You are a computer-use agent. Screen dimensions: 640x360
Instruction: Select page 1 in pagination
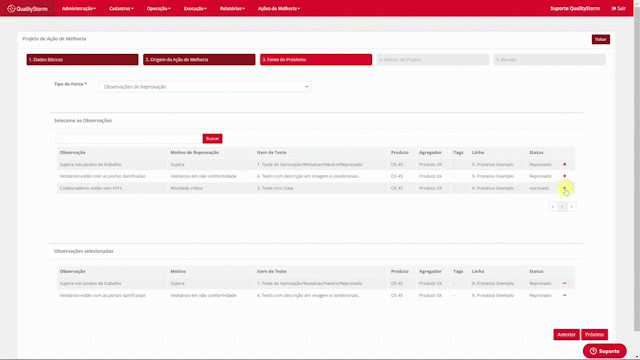562,207
